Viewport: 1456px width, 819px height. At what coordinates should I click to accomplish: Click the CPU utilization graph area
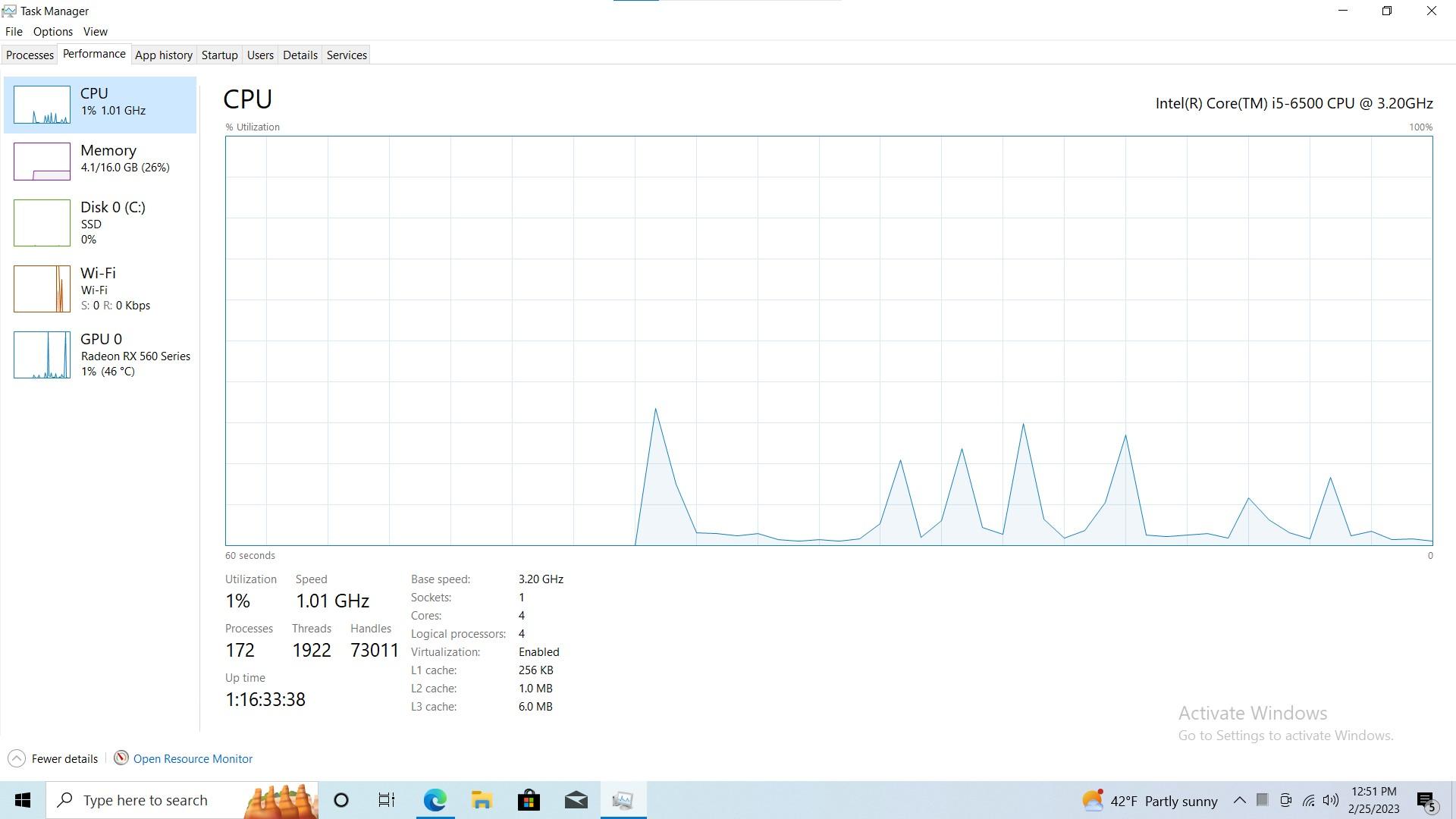(829, 340)
